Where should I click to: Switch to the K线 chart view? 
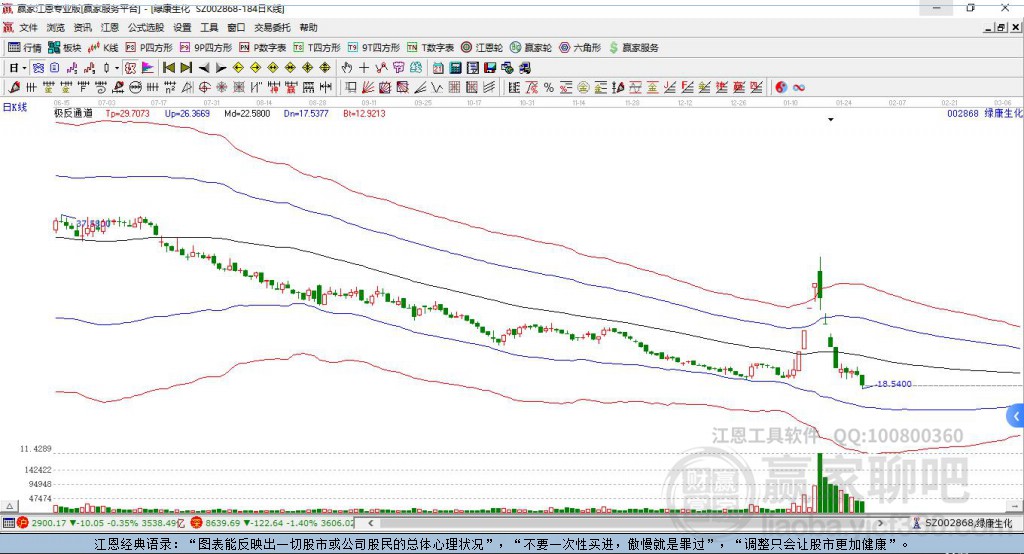(x=103, y=48)
